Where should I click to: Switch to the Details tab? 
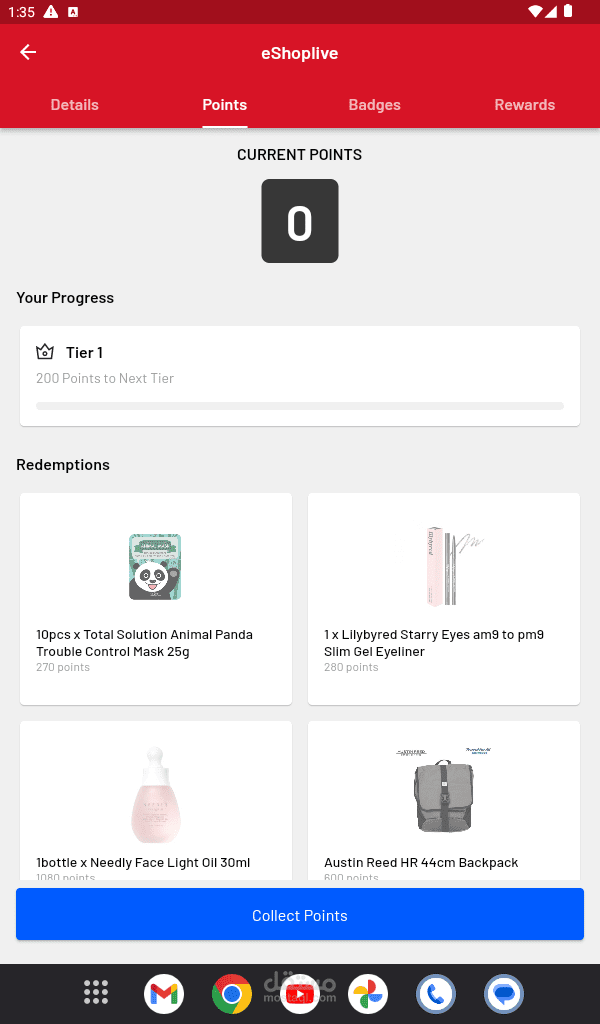click(x=75, y=105)
